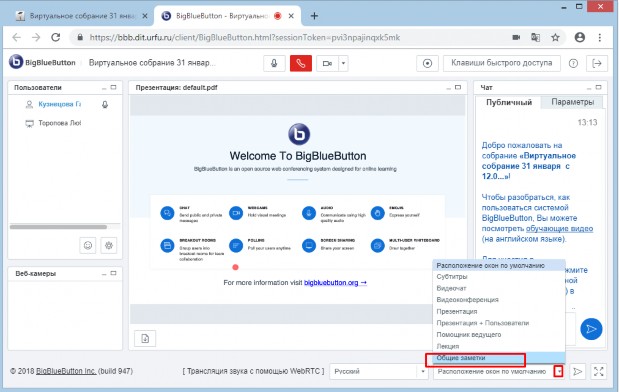Open users settings gear button
Screen dimensions: 619x392
point(109,245)
